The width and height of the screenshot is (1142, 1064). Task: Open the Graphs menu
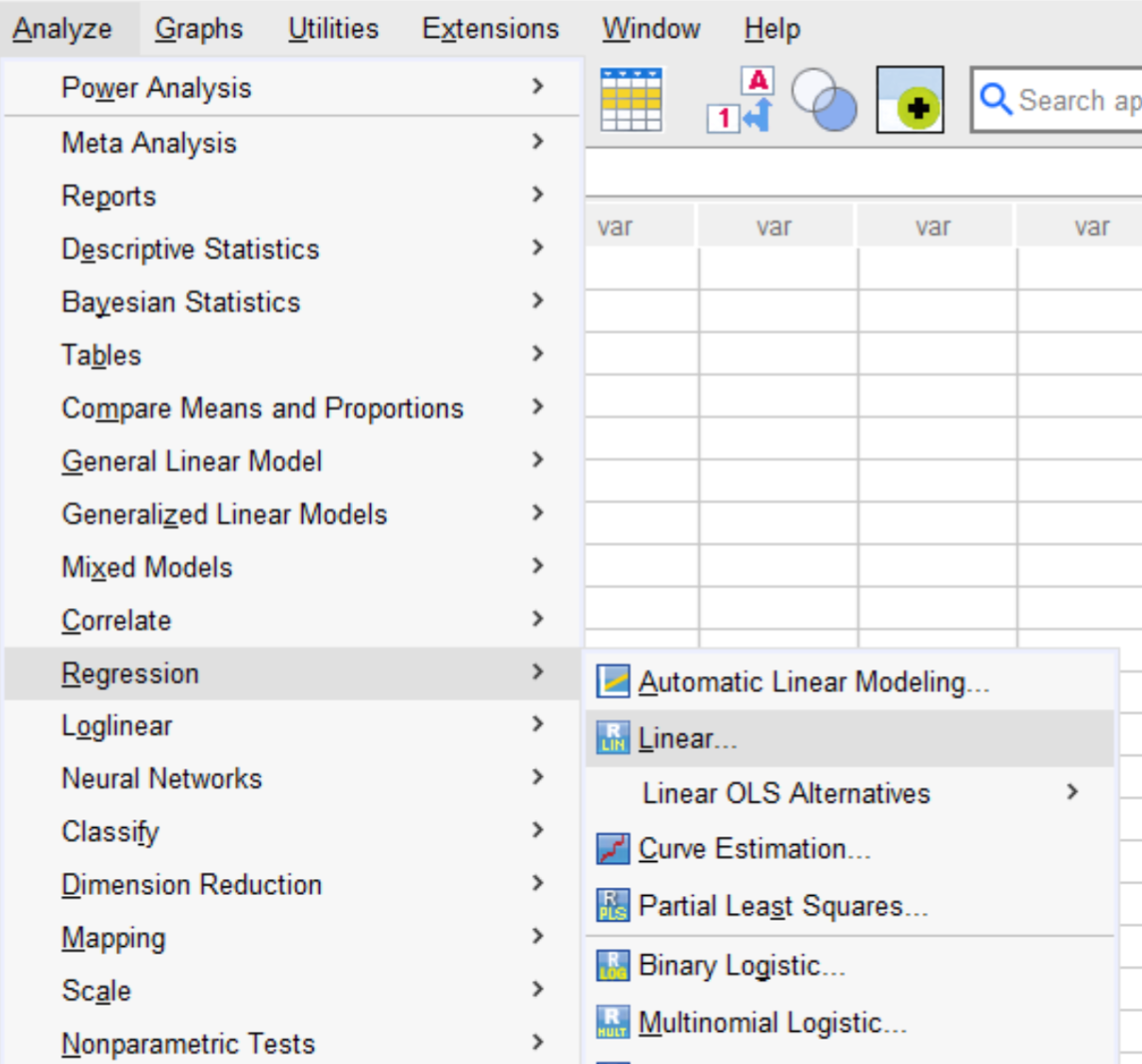199,29
